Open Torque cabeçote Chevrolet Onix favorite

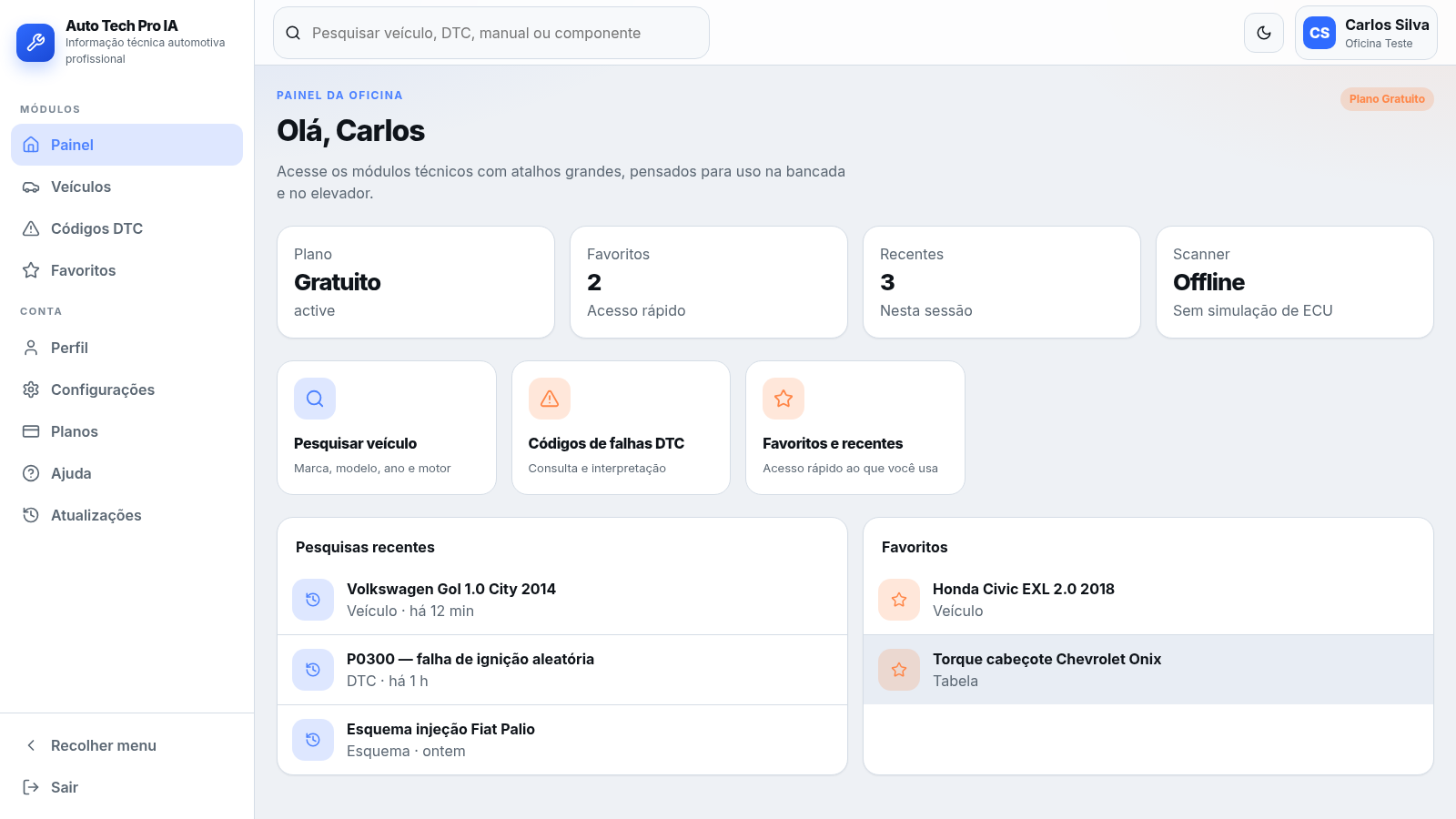(1148, 670)
